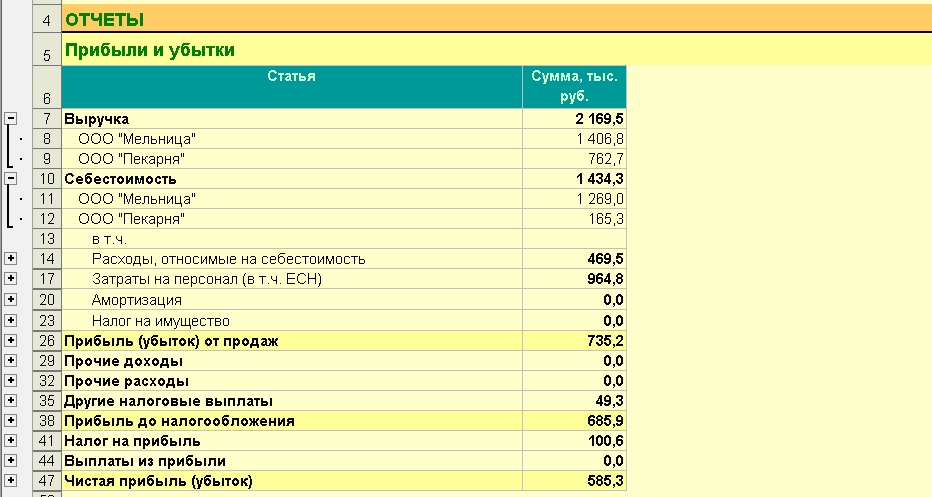This screenshot has width=932, height=497.
Task: Expand the Чистая прибыль (убыток) group
Action: coord(11,481)
